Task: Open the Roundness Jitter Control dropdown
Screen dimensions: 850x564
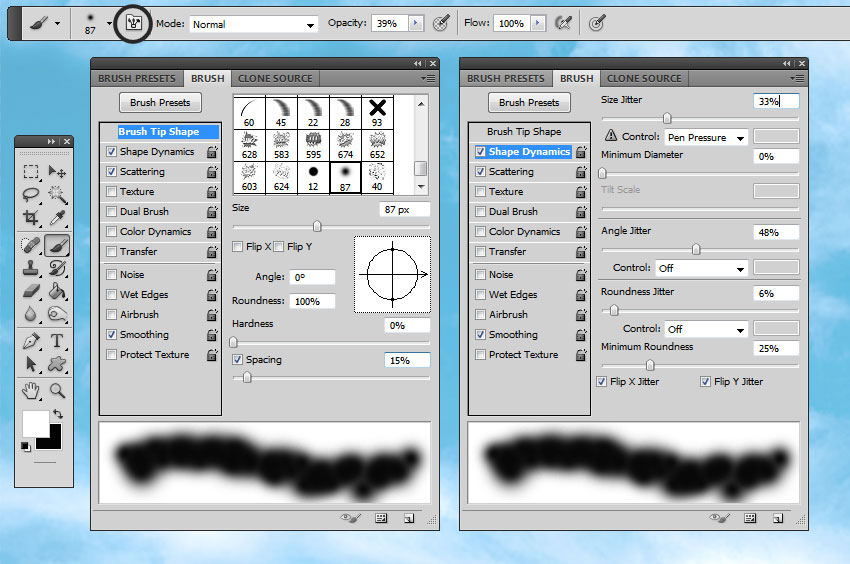Action: point(706,329)
